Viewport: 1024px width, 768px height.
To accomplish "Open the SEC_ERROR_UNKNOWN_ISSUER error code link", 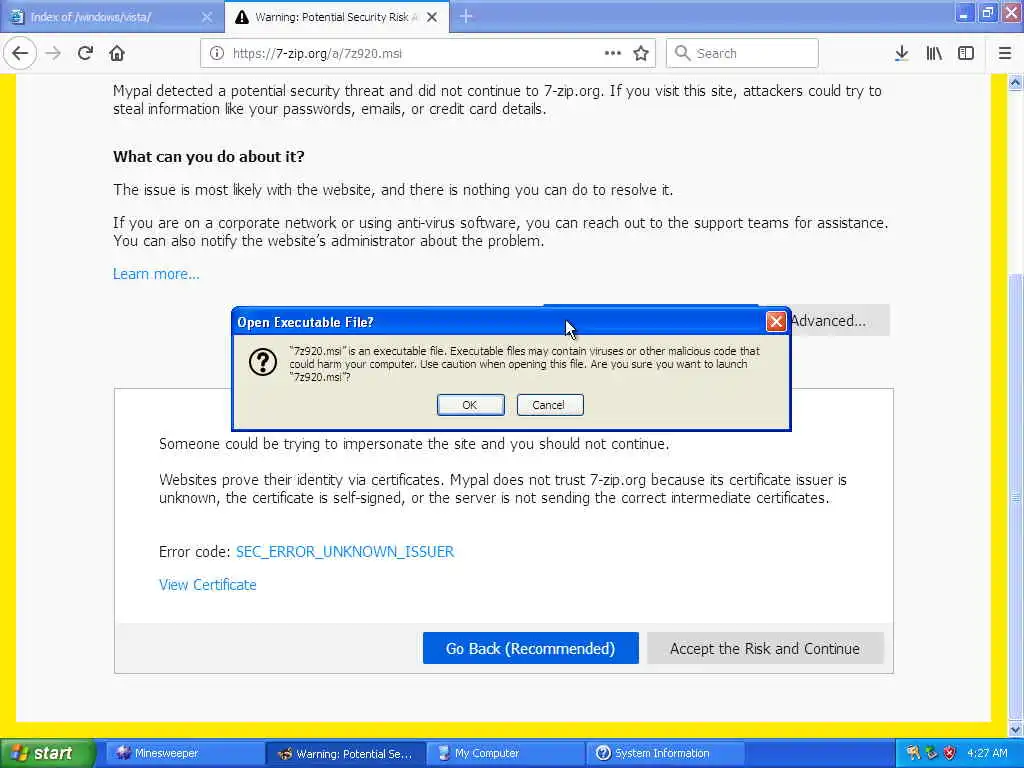I will tap(345, 552).
